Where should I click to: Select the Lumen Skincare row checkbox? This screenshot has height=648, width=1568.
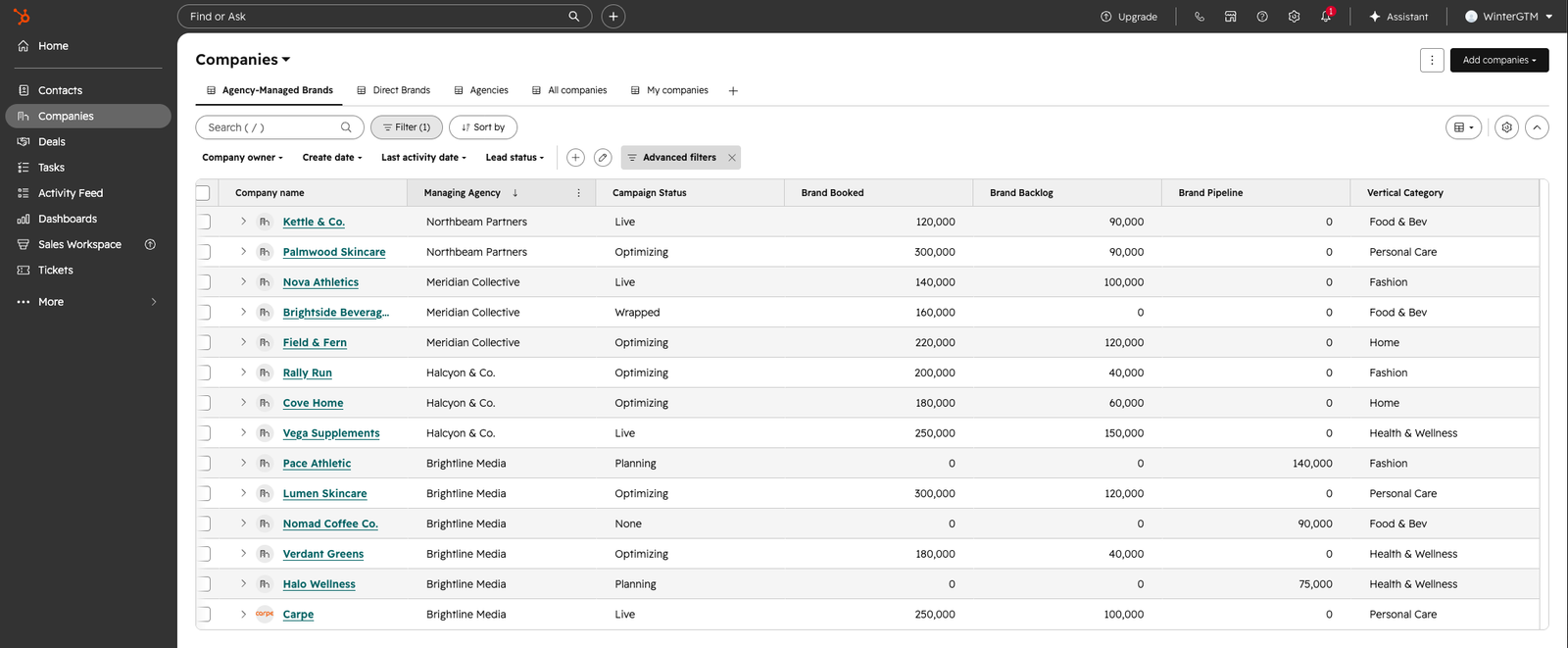[x=204, y=493]
